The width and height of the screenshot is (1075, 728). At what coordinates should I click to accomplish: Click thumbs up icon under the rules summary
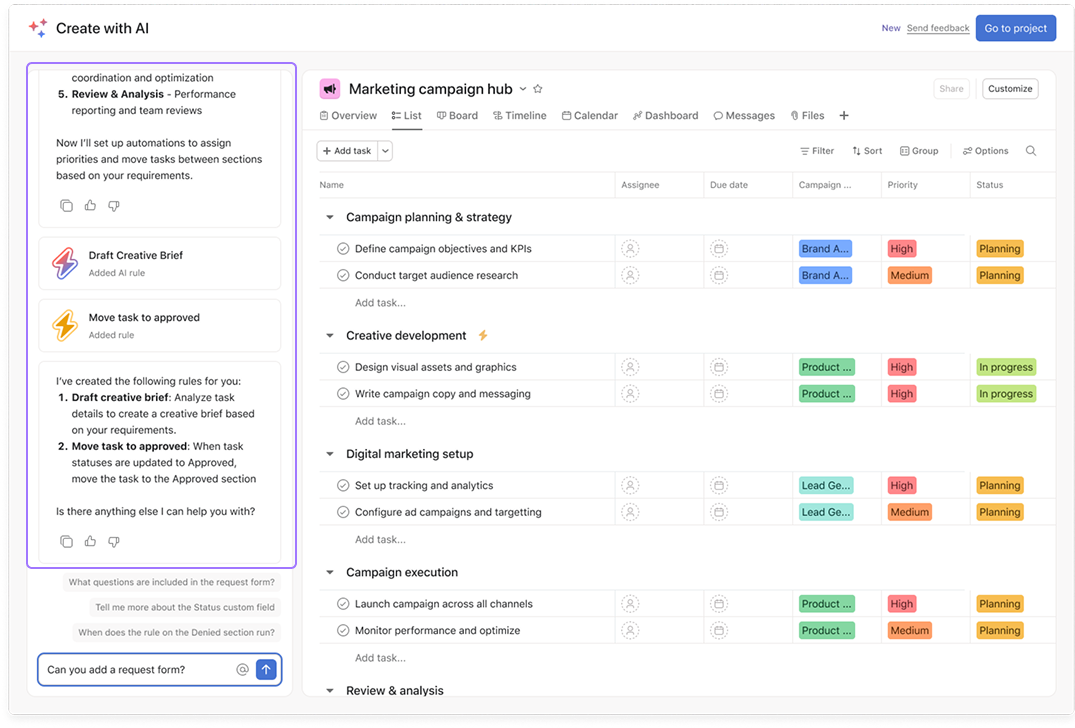90,541
